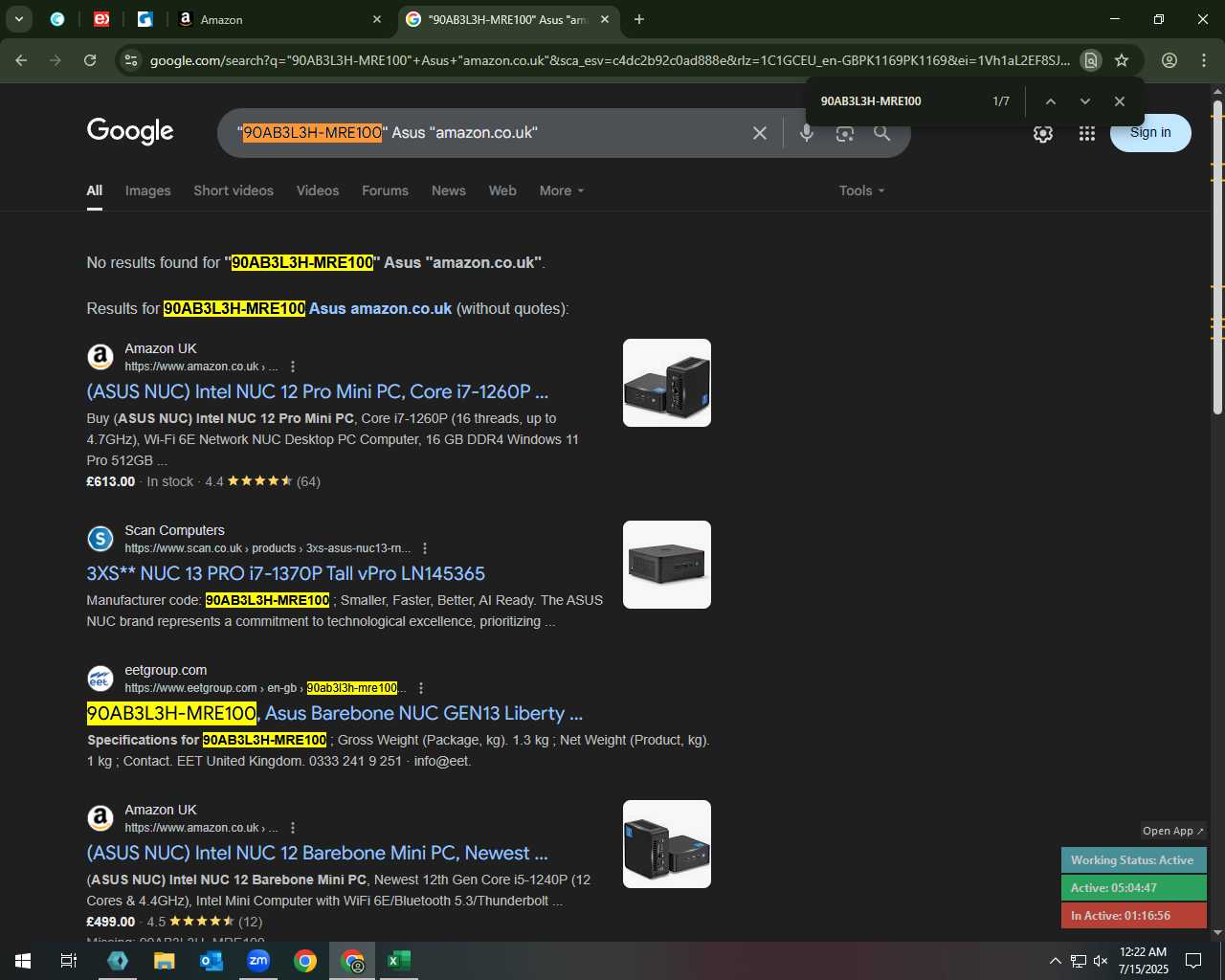Image resolution: width=1225 pixels, height=980 pixels.
Task: Click the In Active: 01:16:56 timer
Action: tap(1133, 915)
